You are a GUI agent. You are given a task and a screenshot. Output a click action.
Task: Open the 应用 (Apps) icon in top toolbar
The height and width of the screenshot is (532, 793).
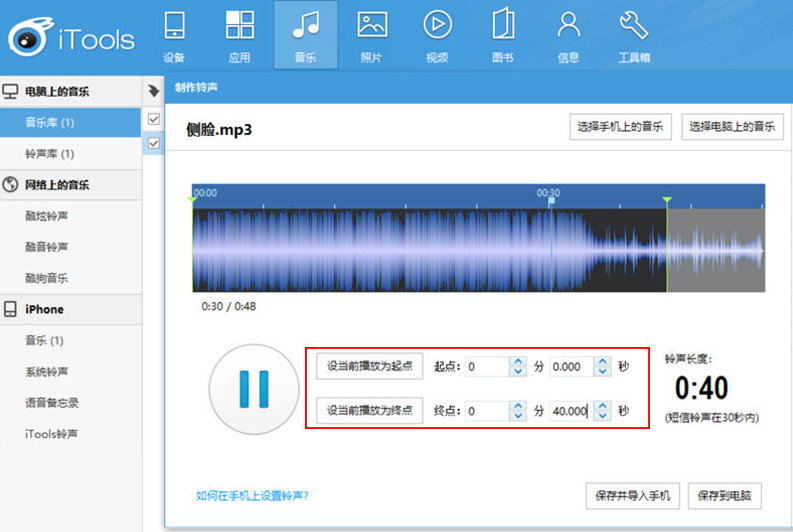pyautogui.click(x=240, y=27)
